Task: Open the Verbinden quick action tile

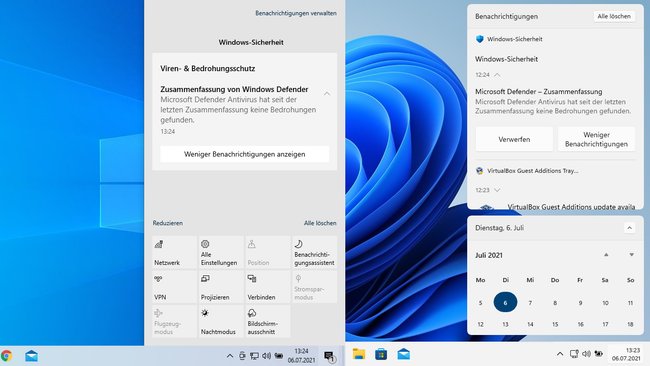Action: tap(268, 287)
